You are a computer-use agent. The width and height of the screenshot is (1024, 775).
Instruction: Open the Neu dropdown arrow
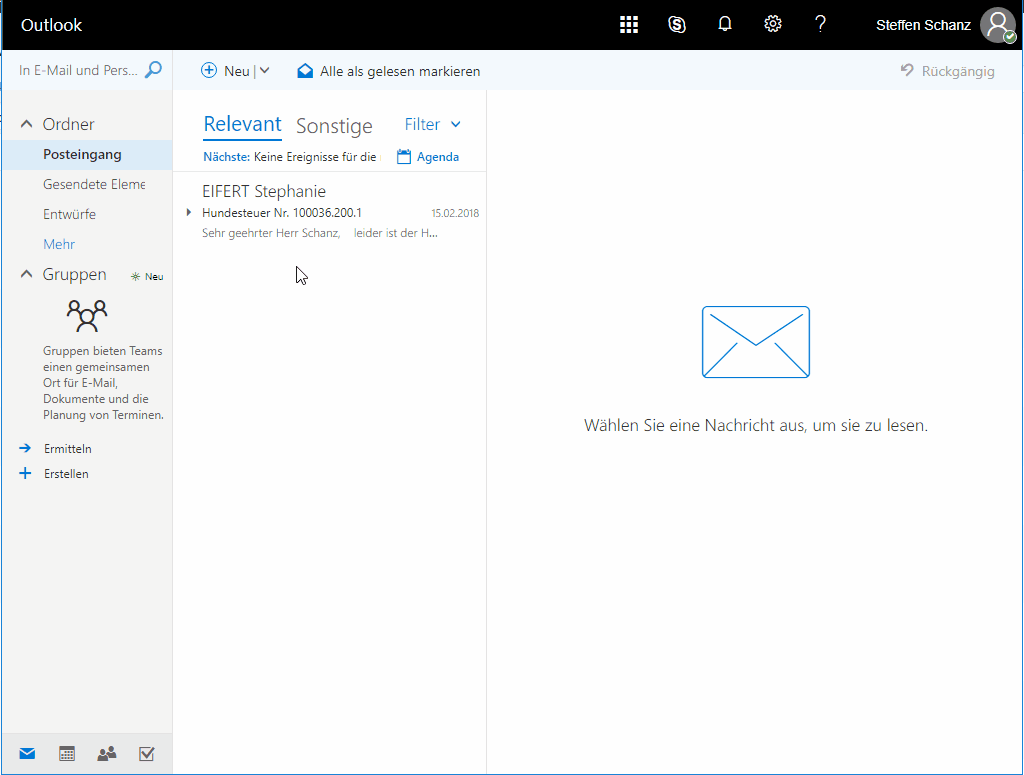point(264,71)
